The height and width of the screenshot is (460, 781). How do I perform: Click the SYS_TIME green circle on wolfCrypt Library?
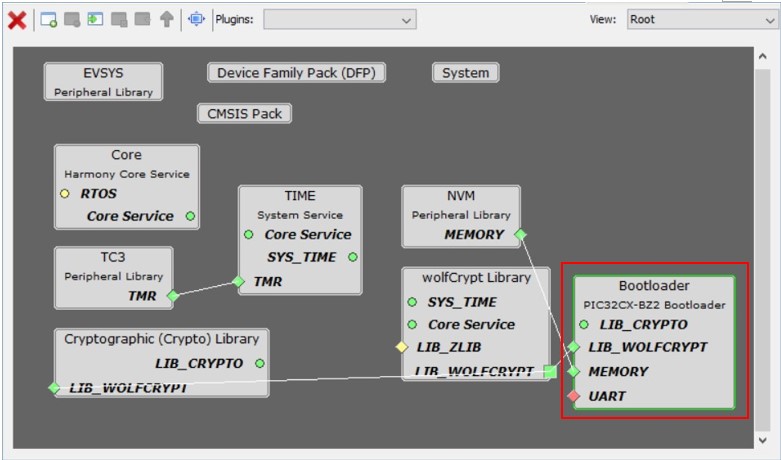pyautogui.click(x=412, y=302)
